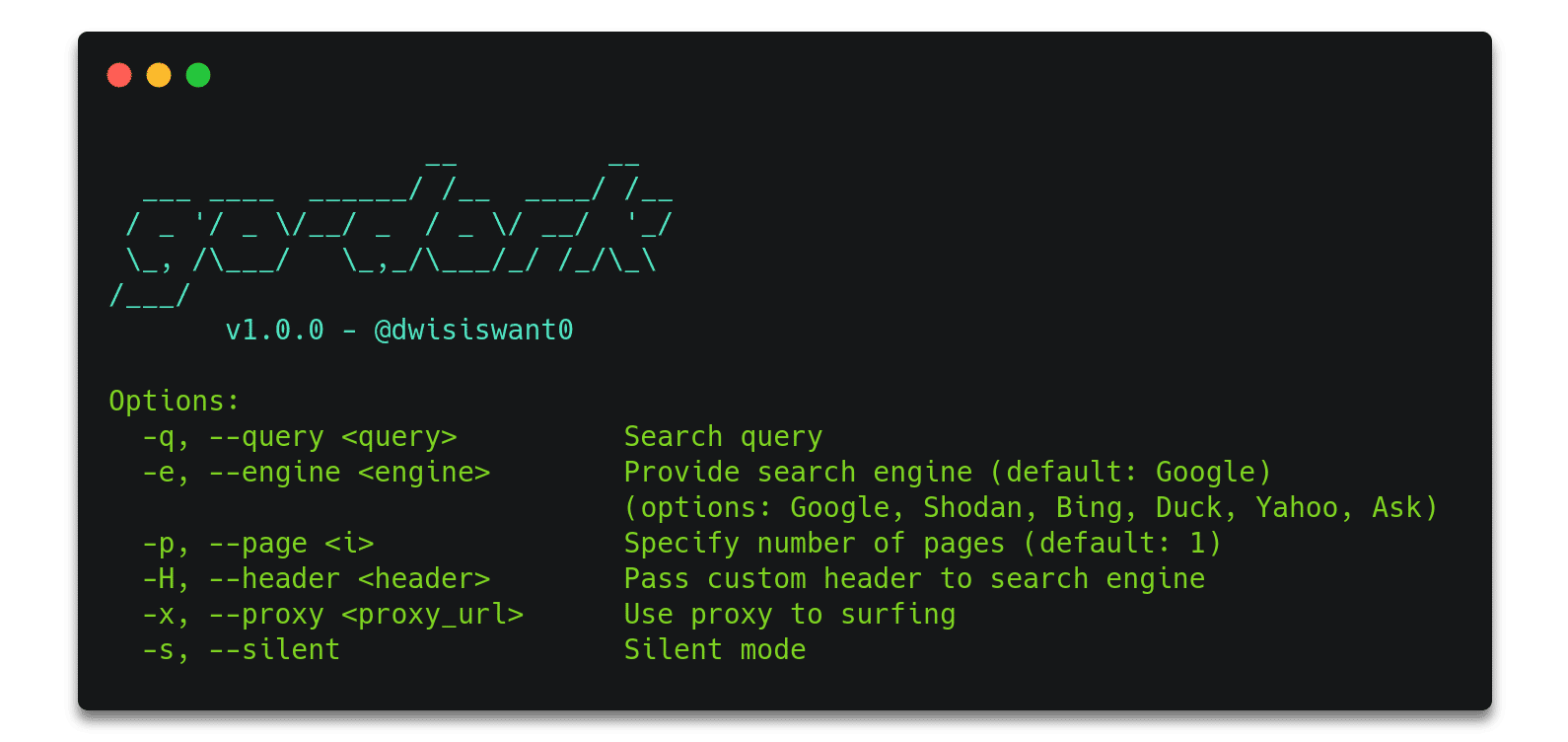Click the @dwisiswant0 author handle

click(x=473, y=330)
